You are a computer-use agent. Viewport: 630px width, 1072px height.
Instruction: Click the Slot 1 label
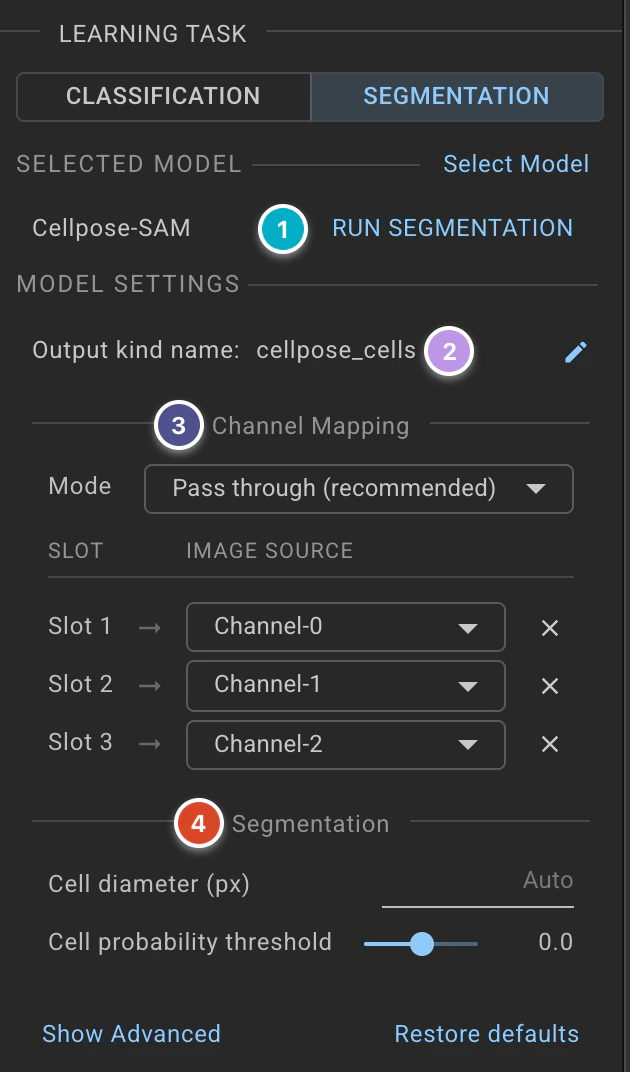pyautogui.click(x=80, y=626)
